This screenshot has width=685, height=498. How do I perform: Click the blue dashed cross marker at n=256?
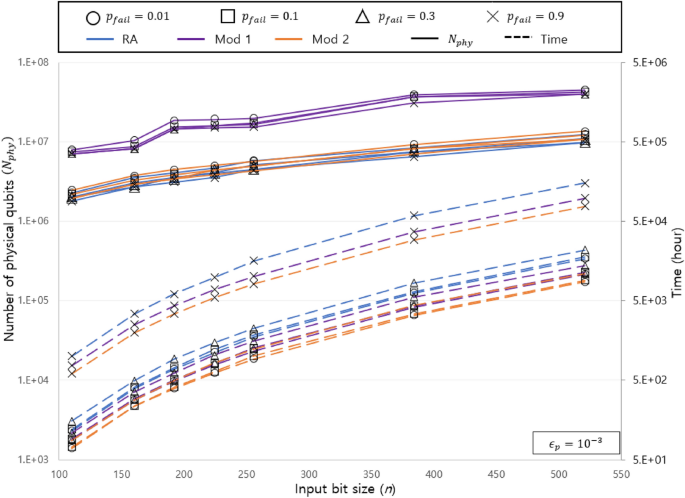click(x=254, y=261)
